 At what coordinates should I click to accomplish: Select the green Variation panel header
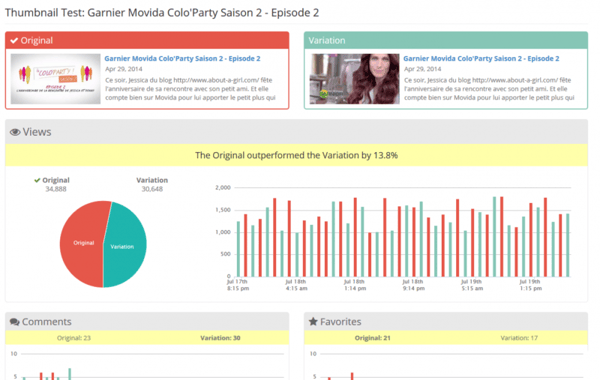(446, 40)
